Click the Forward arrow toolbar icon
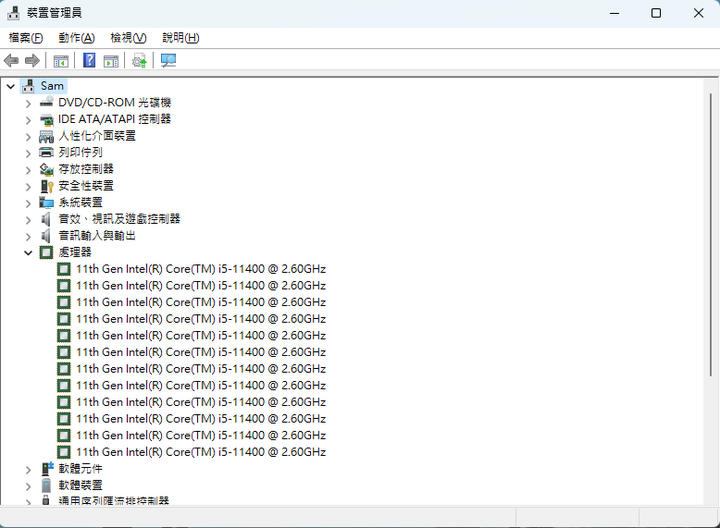This screenshot has height=528, width=720. pyautogui.click(x=32, y=61)
